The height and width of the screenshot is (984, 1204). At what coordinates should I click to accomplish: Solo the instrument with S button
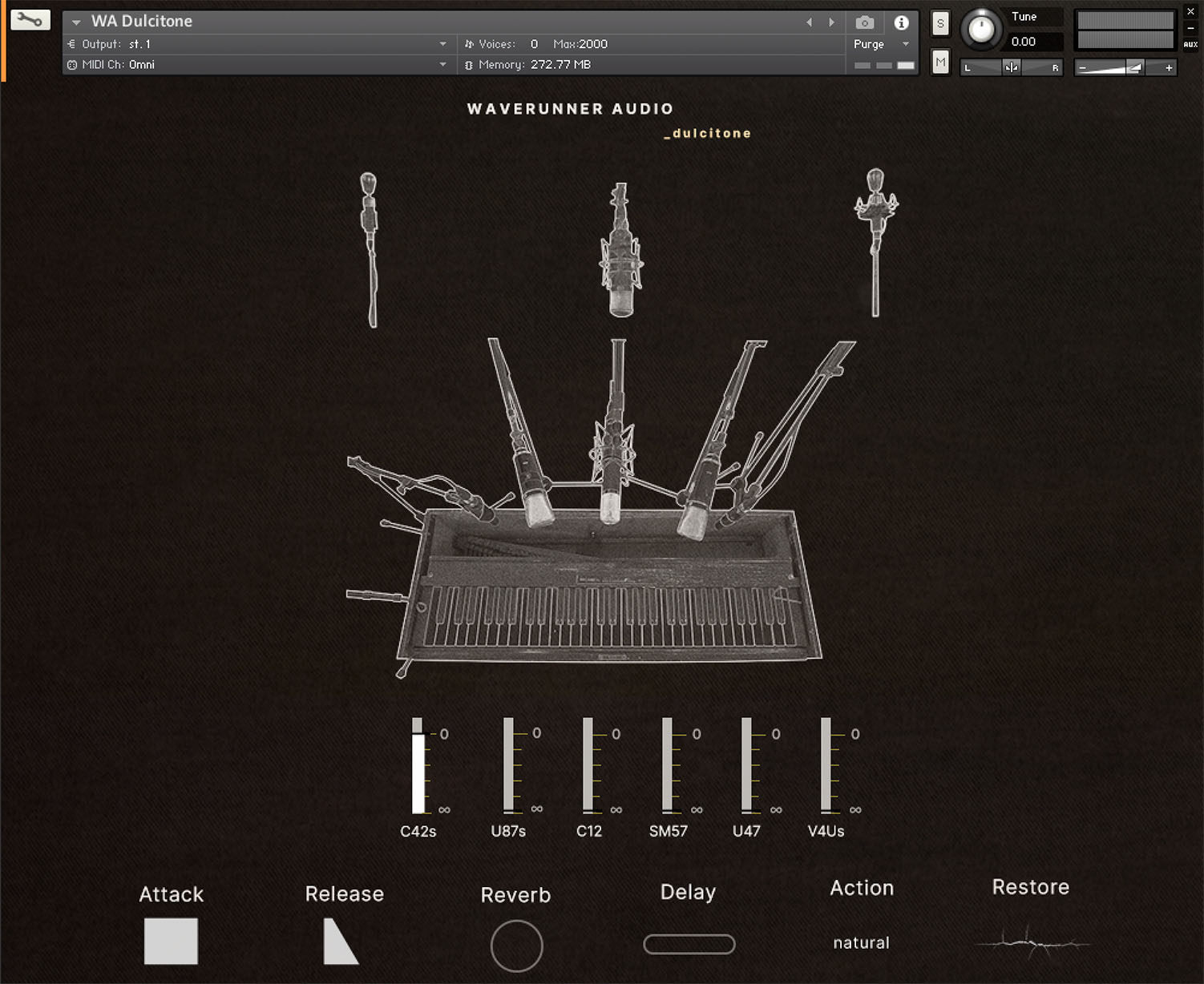(940, 23)
